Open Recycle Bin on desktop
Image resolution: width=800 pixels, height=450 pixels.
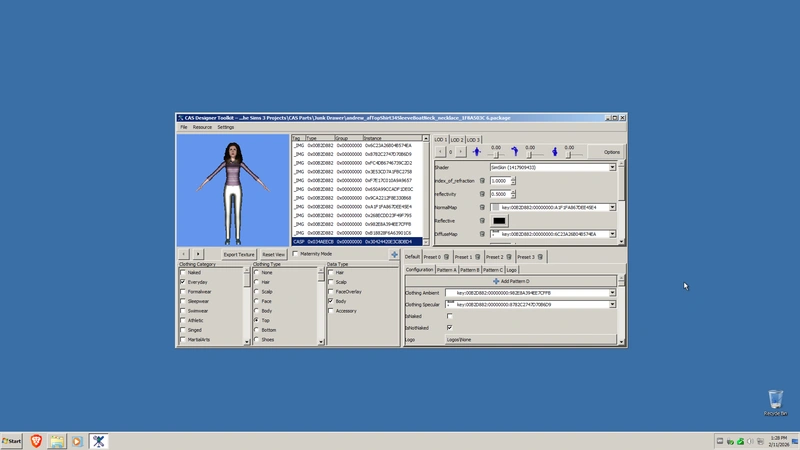(775, 402)
